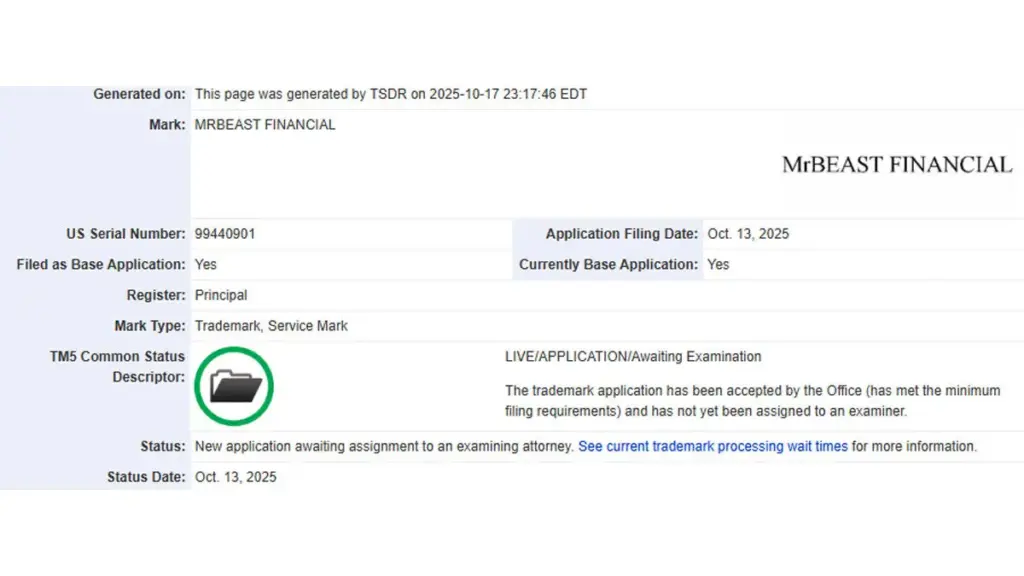Image resolution: width=1024 pixels, height=576 pixels.
Task: Select the serial number 99440901 value
Action: [227, 234]
